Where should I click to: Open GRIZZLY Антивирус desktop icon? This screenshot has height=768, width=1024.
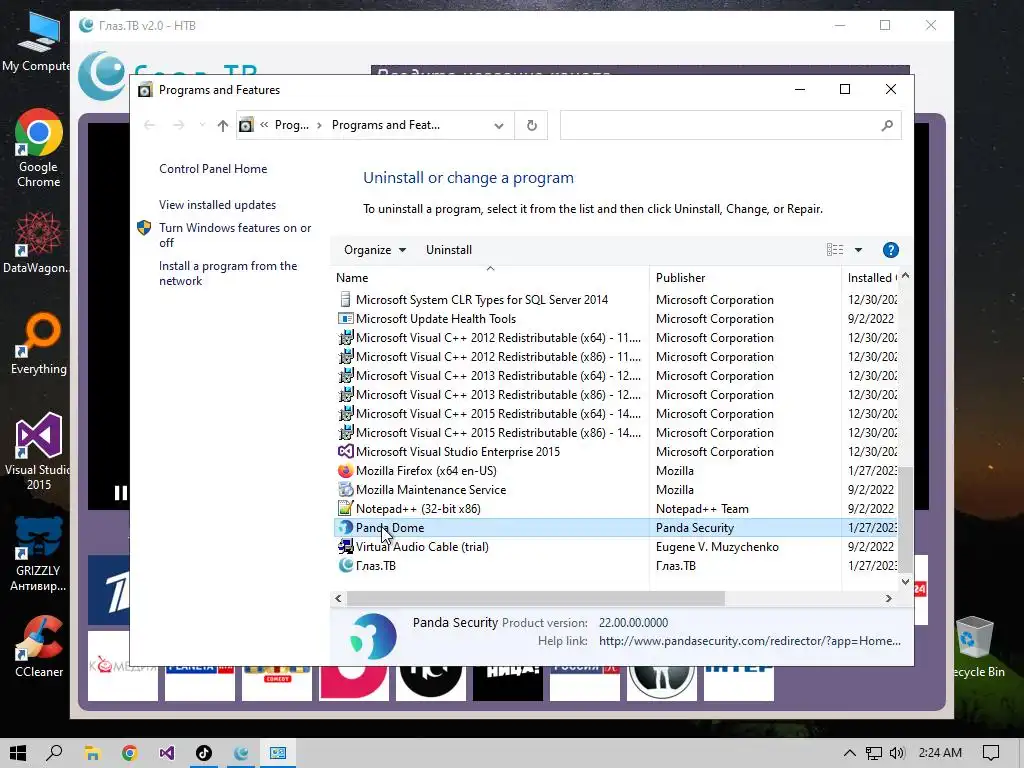(38, 554)
